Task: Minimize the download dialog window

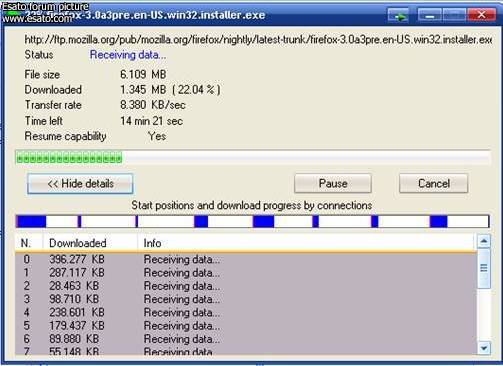Action: click(430, 15)
